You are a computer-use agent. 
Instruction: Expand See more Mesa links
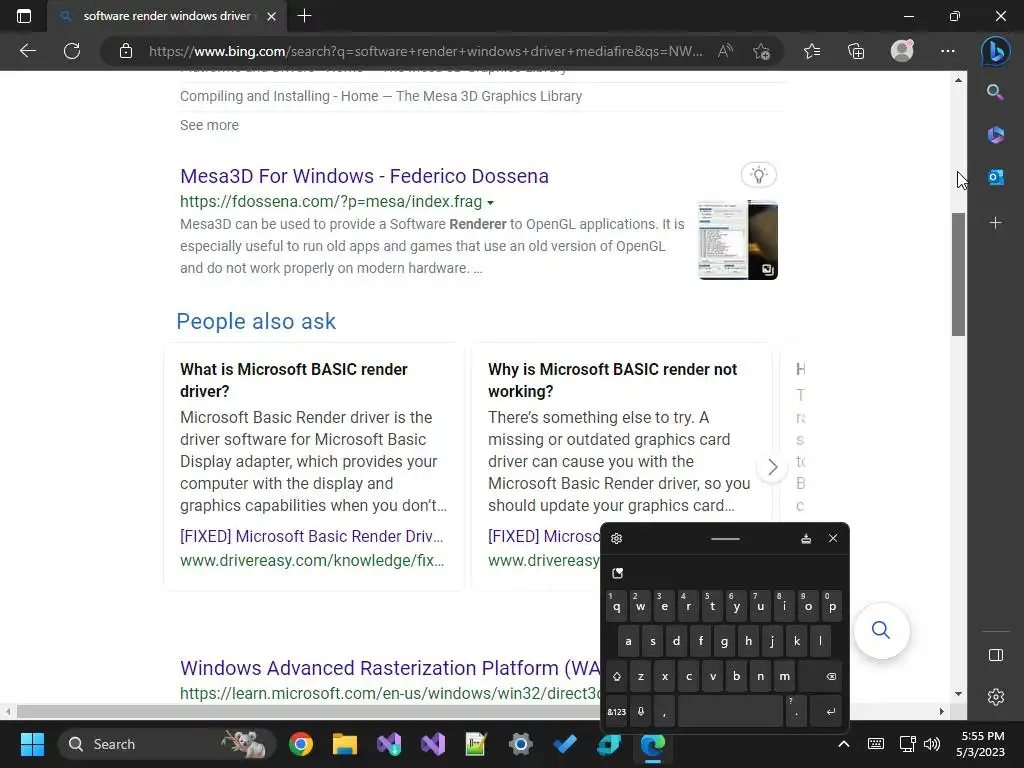[209, 125]
